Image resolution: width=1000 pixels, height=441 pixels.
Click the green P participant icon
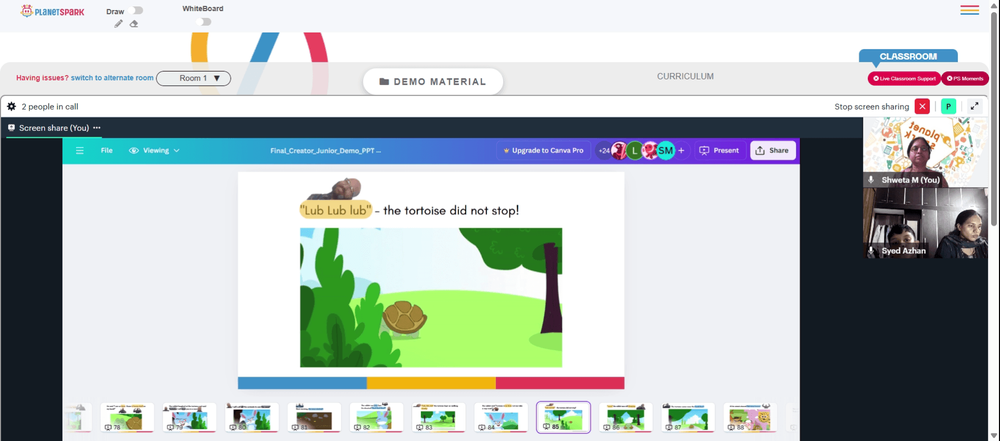tap(948, 107)
